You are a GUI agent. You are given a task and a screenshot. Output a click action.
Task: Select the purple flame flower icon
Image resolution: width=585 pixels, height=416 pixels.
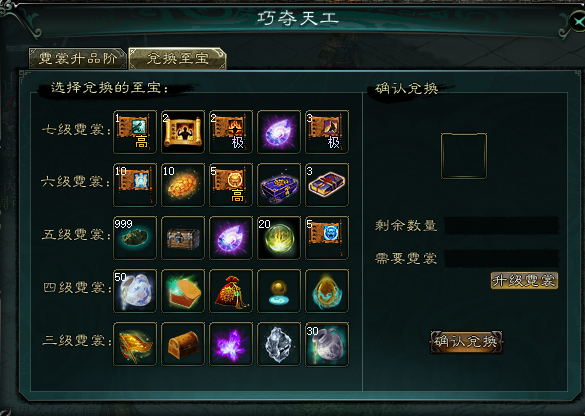[231, 344]
